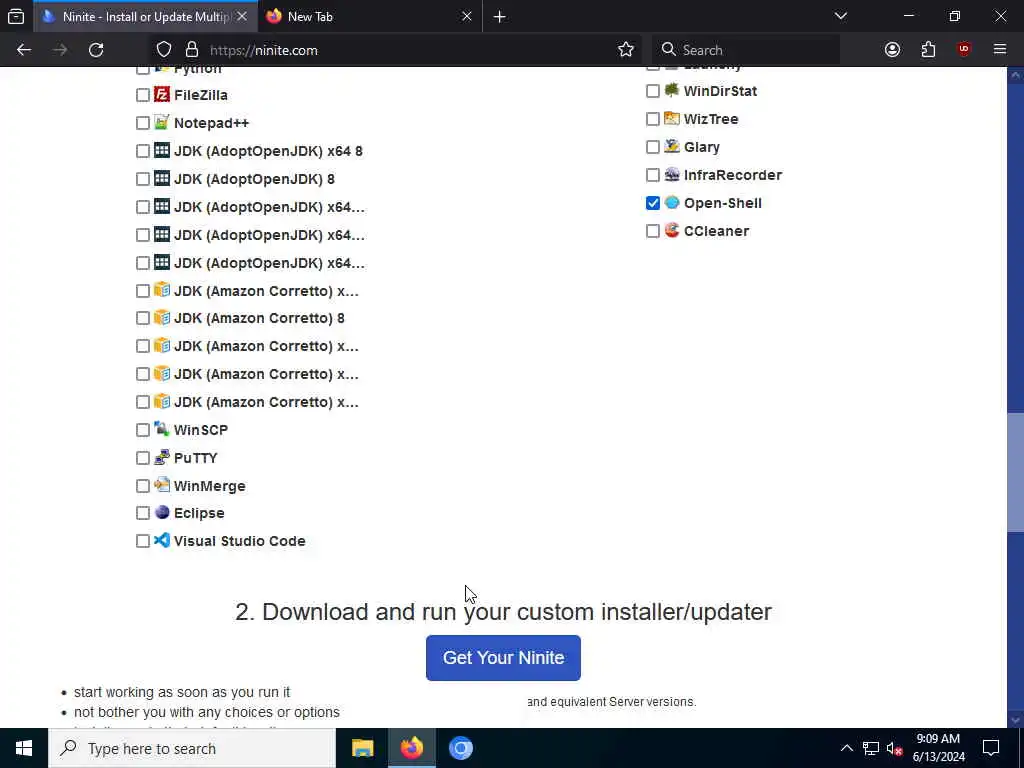Image resolution: width=1024 pixels, height=768 pixels.
Task: Click the Amazon Corretto 8 box icon
Action: (x=162, y=317)
